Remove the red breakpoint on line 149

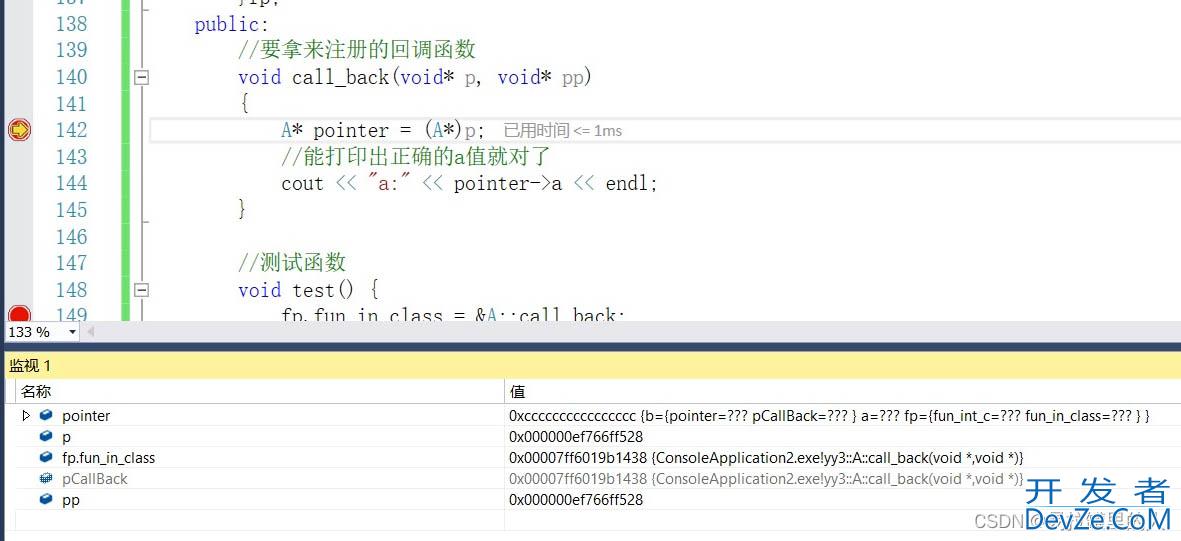[x=19, y=313]
